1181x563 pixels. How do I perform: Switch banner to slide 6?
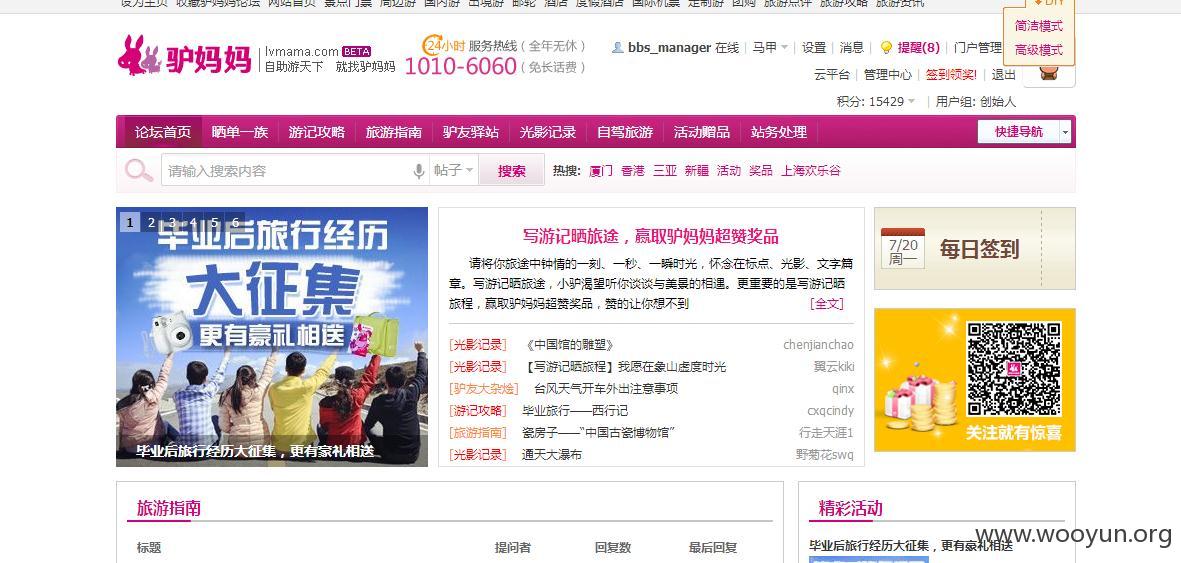[235, 222]
